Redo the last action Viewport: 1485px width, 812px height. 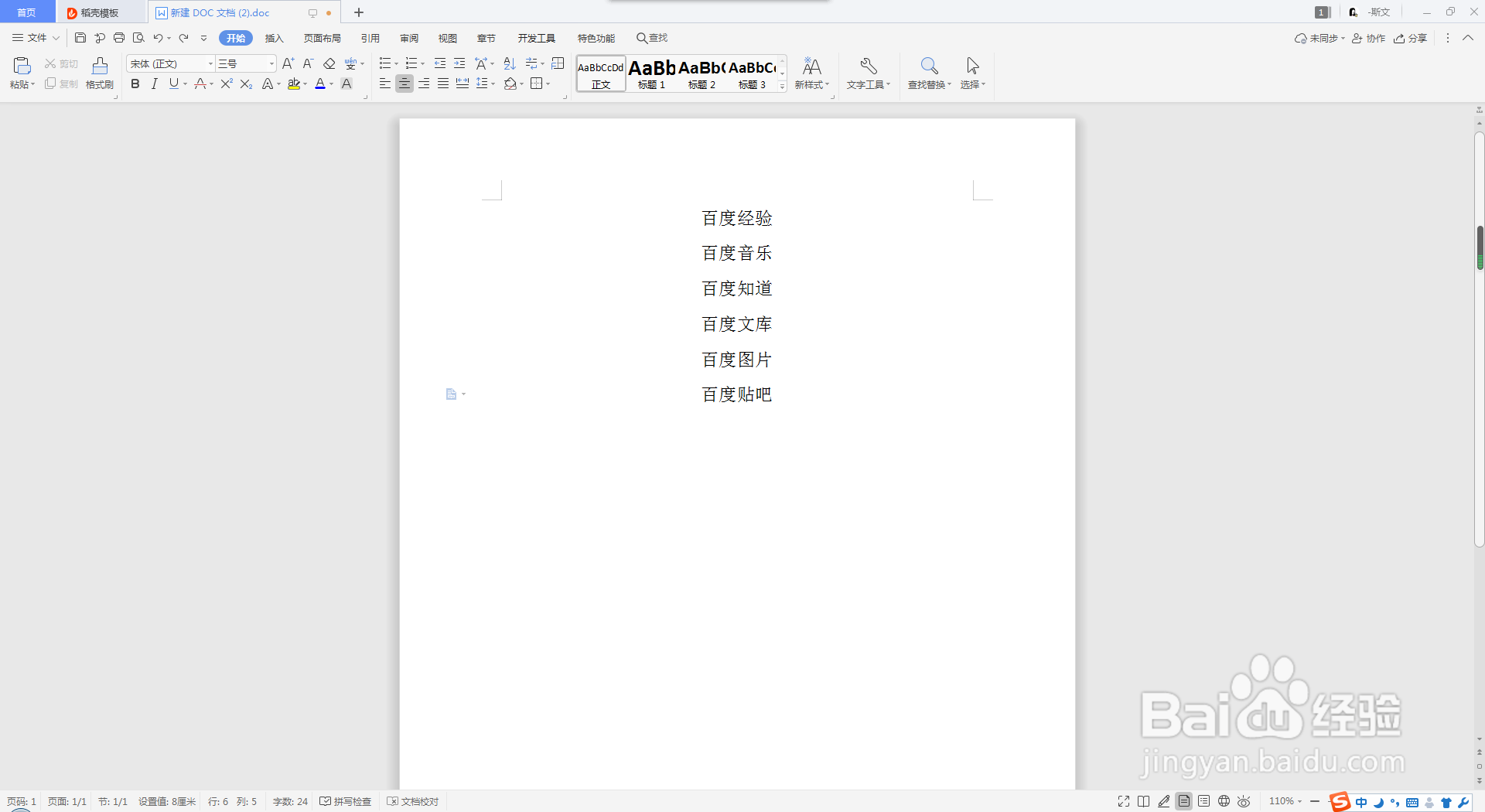(x=183, y=38)
